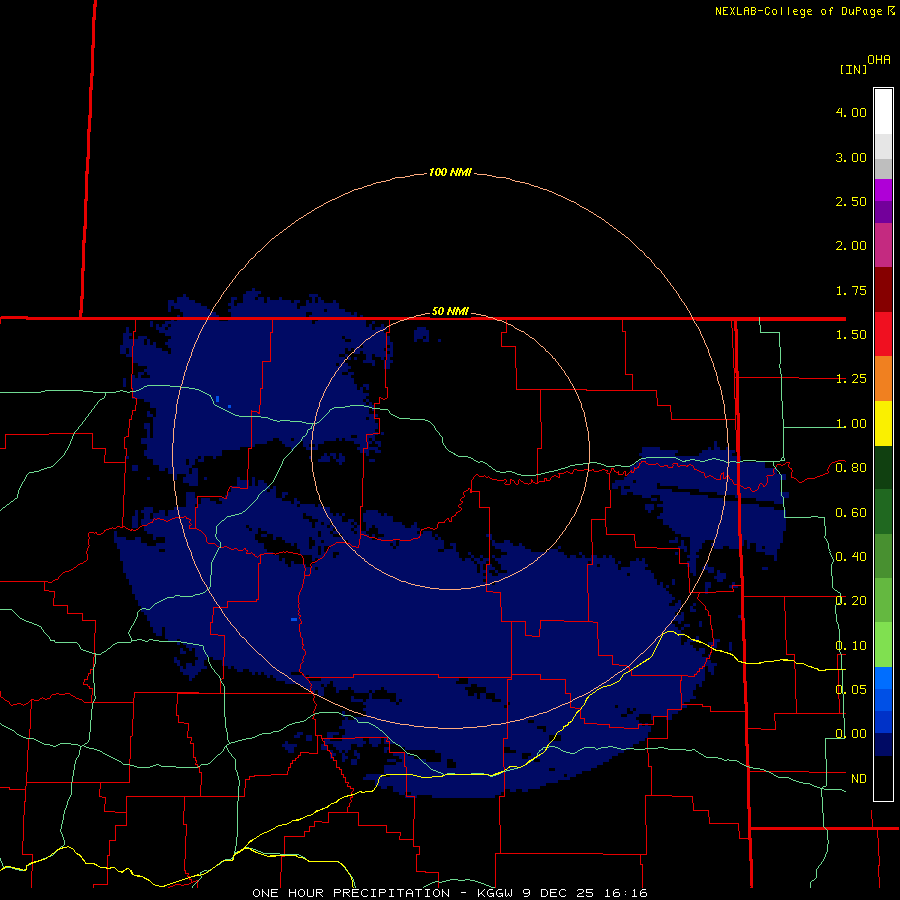The image size is (900, 900).
Task: Click the 16:16 time stamp in caption
Action: (626, 893)
